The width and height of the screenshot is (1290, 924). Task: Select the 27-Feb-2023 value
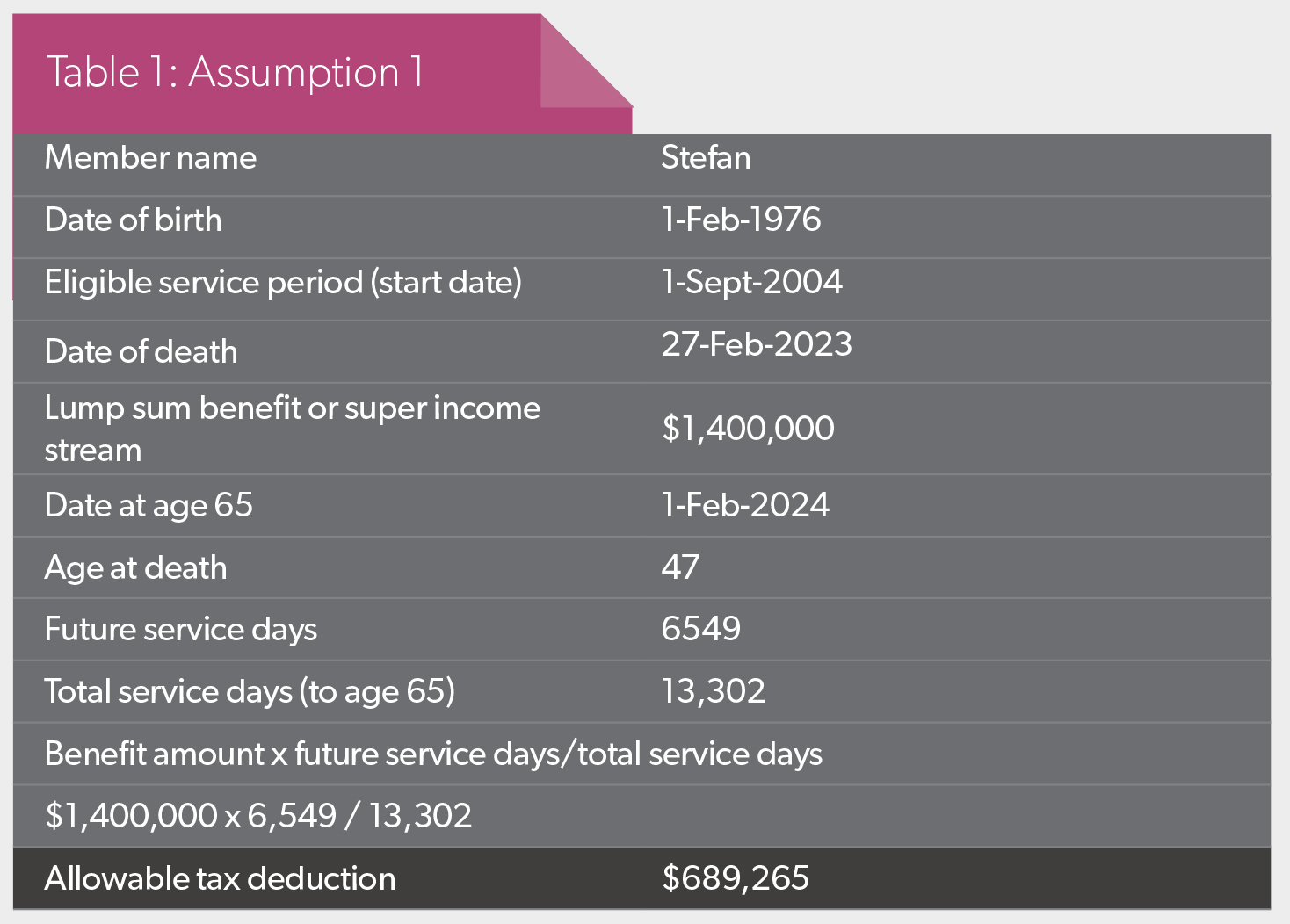(x=757, y=344)
